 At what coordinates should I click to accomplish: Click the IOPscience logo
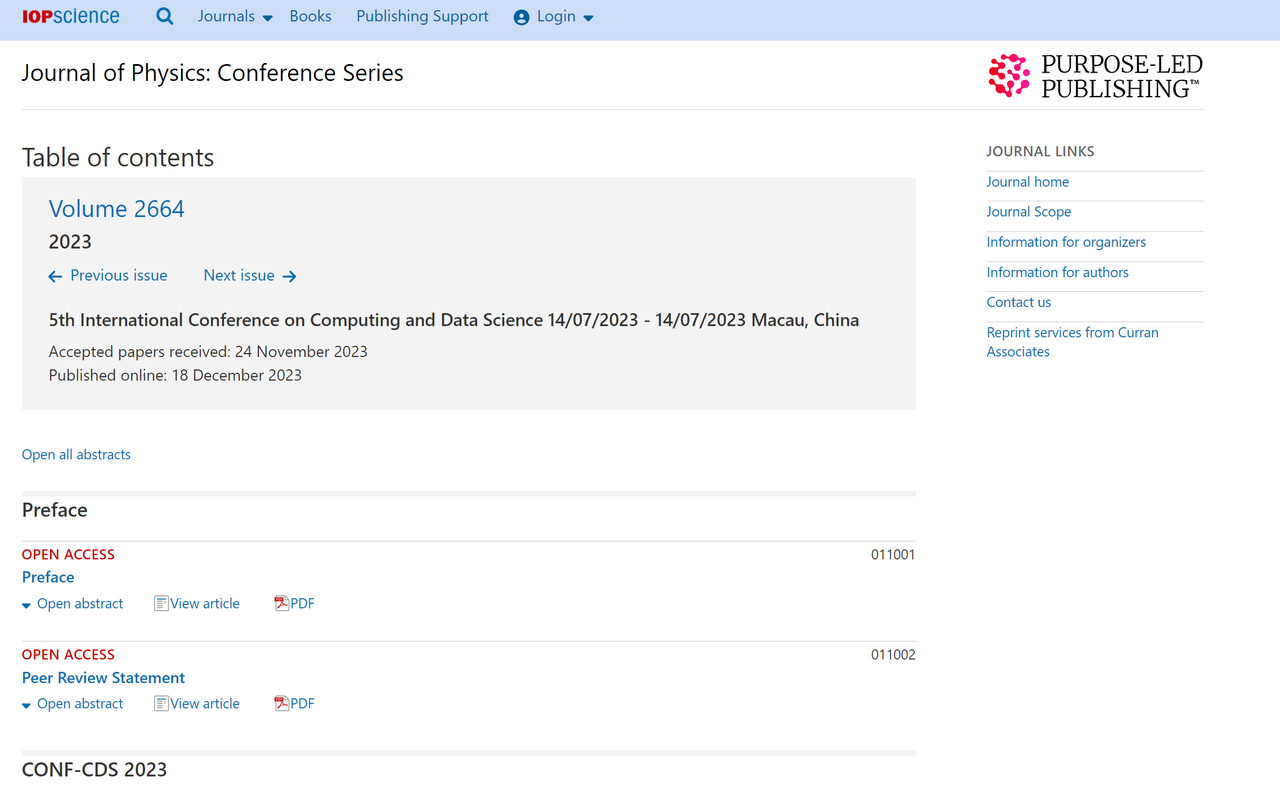71,17
